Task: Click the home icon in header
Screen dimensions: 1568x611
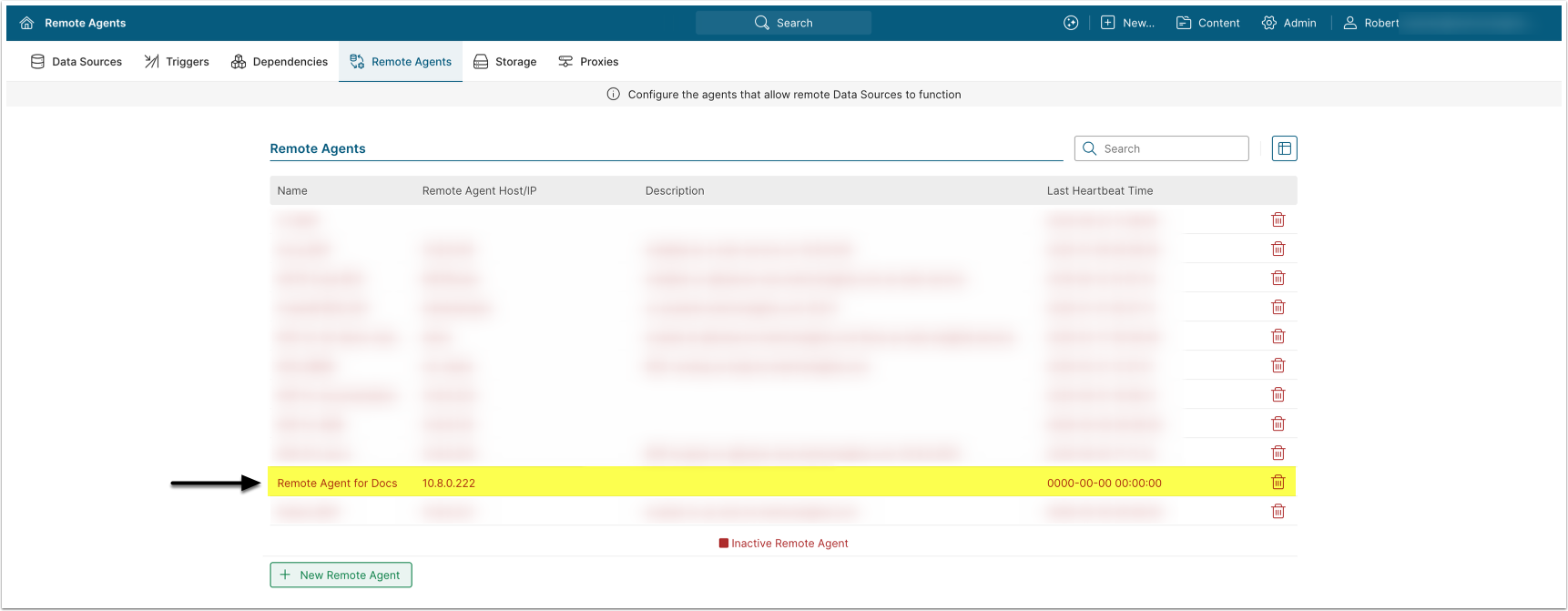Action: 26,23
